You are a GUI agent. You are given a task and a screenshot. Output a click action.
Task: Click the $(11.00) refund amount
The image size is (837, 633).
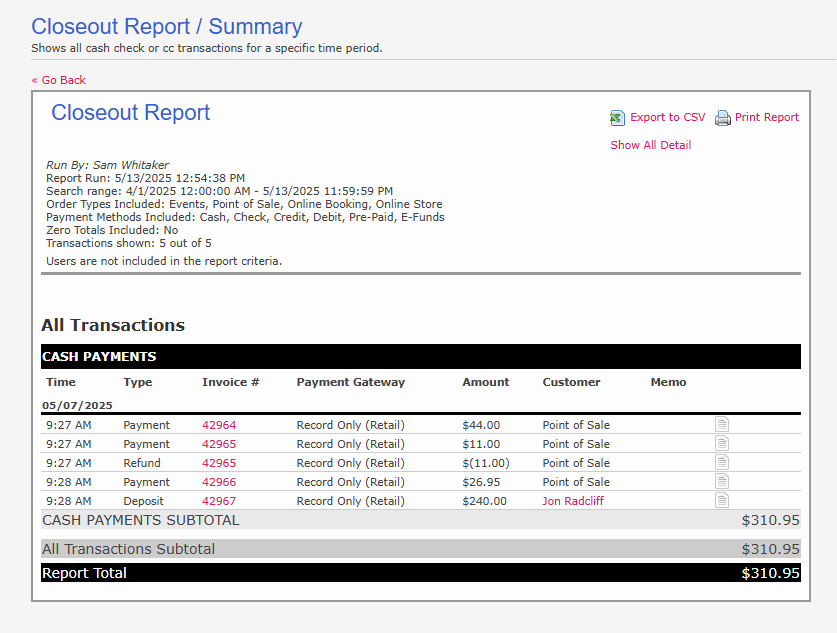[486, 463]
